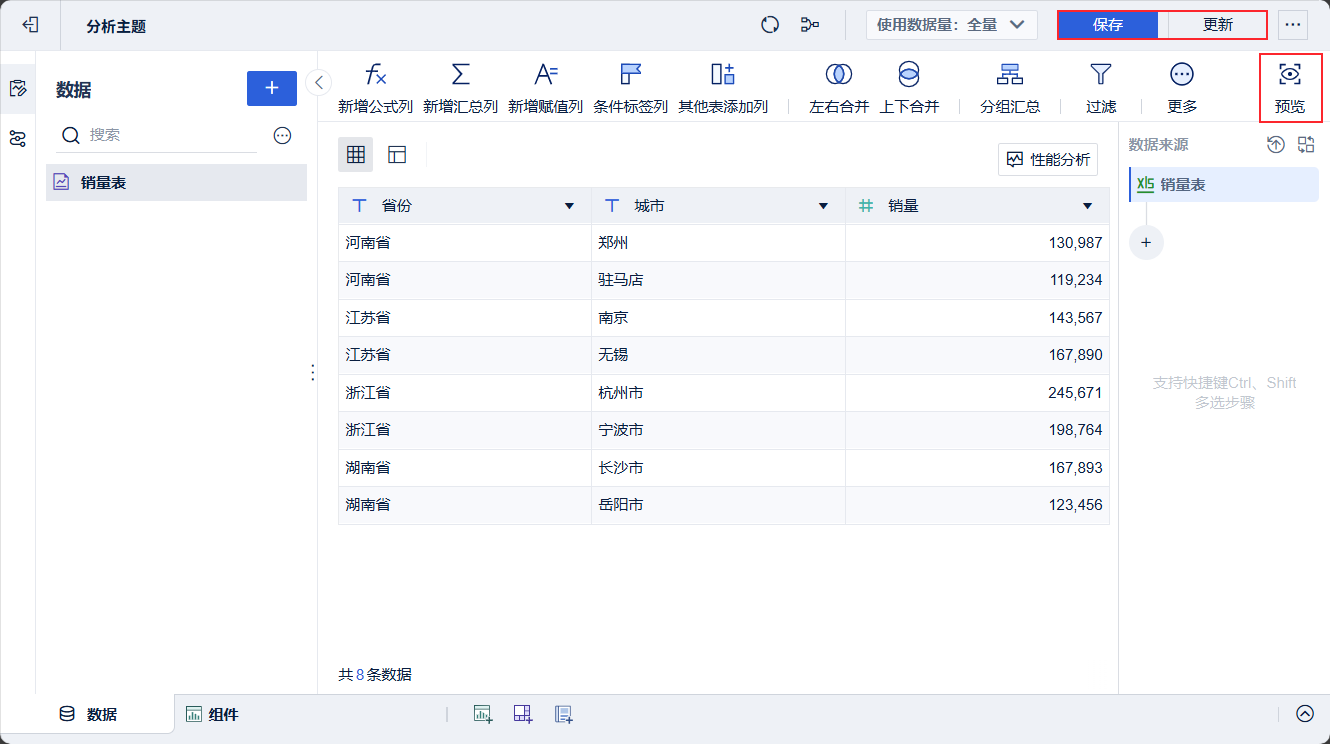The height and width of the screenshot is (744, 1330).
Task: Expand the bottom panel with chevron-up
Action: [1305, 714]
